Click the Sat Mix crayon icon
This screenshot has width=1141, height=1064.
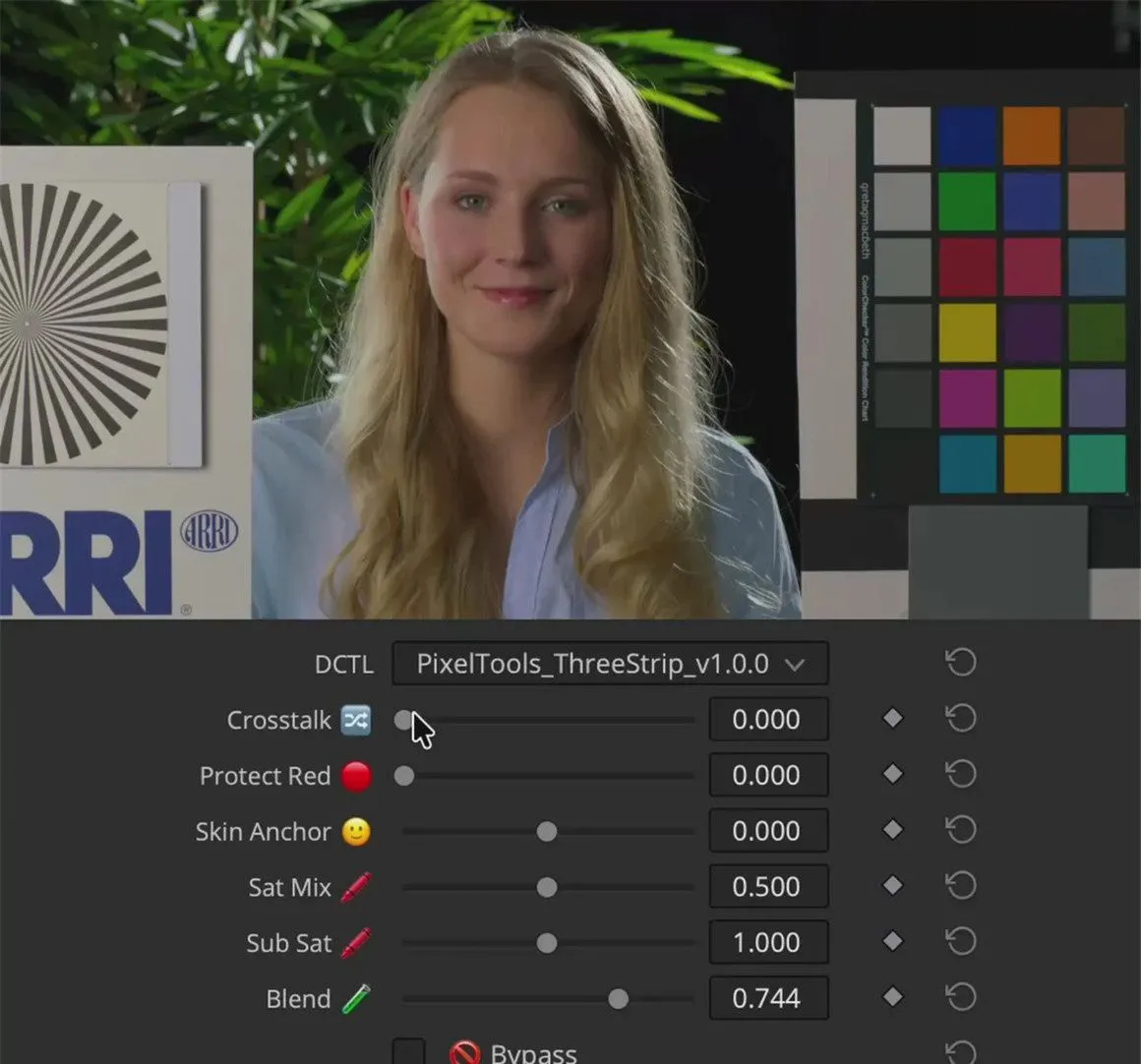356,887
